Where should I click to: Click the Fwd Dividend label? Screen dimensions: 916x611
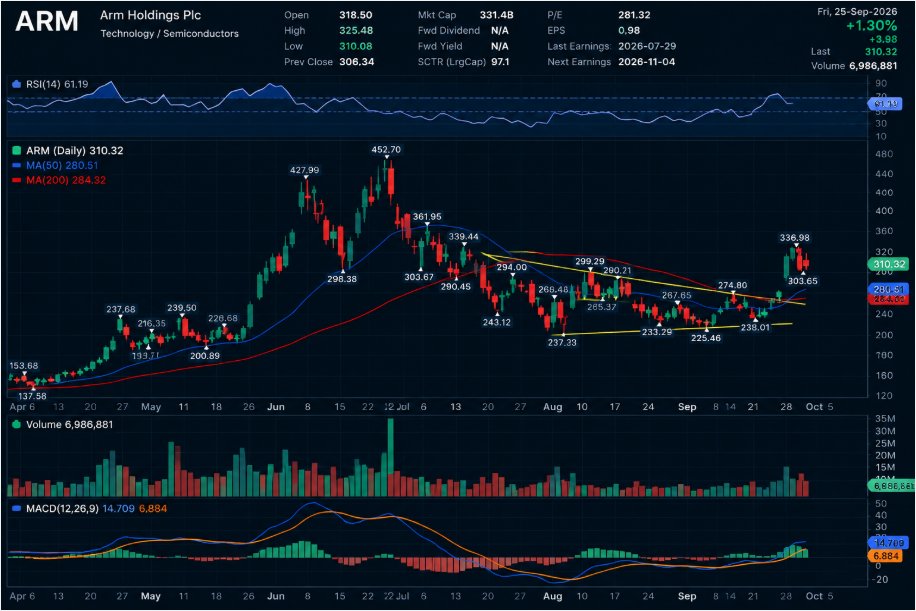tap(449, 30)
